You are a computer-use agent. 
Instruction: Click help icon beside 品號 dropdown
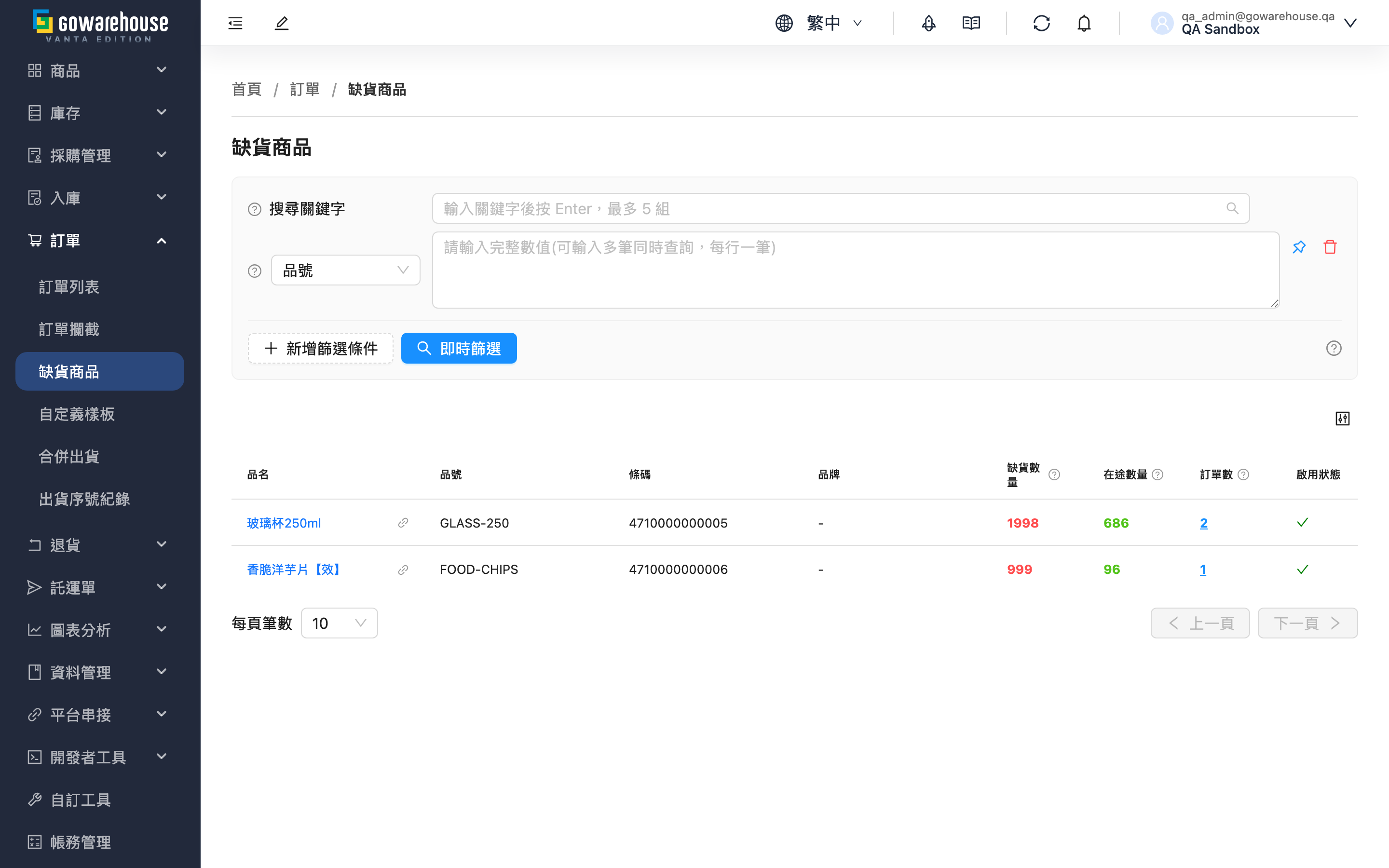pos(254,271)
